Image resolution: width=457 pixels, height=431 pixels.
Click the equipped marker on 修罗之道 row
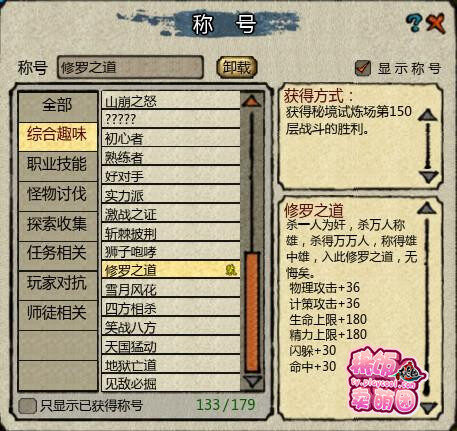pyautogui.click(x=231, y=269)
